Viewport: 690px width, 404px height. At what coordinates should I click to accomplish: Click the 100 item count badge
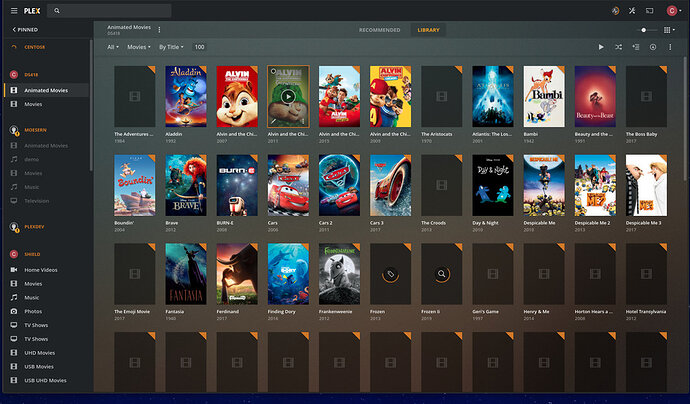199,47
